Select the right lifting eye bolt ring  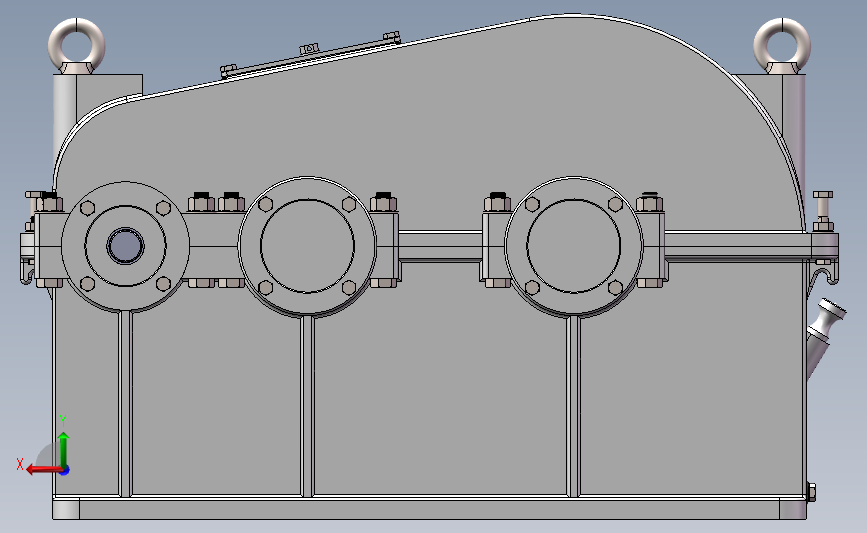(782, 26)
